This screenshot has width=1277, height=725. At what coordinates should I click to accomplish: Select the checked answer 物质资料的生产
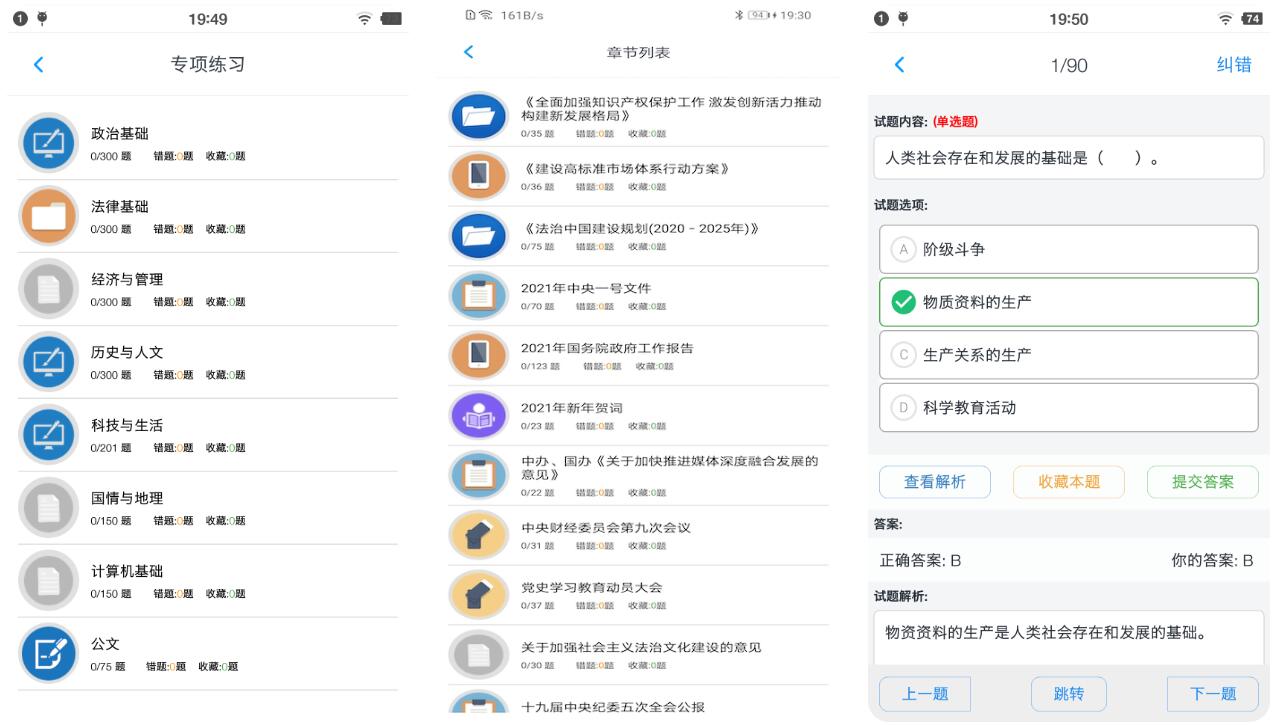coord(1068,302)
